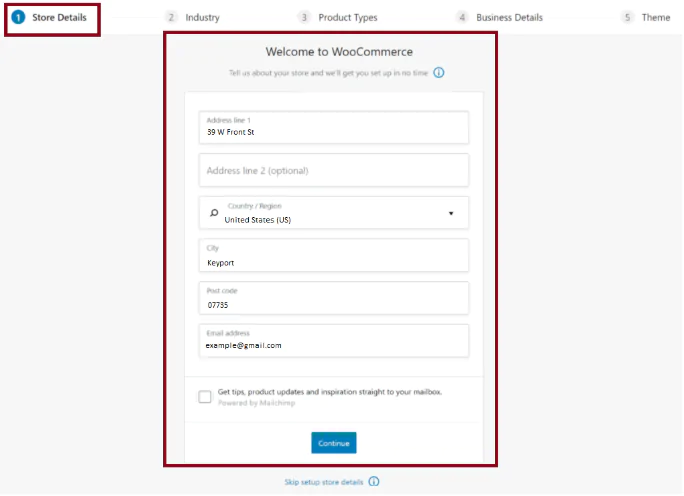Click the step 3 number circle
The width and height of the screenshot is (684, 496).
point(304,17)
